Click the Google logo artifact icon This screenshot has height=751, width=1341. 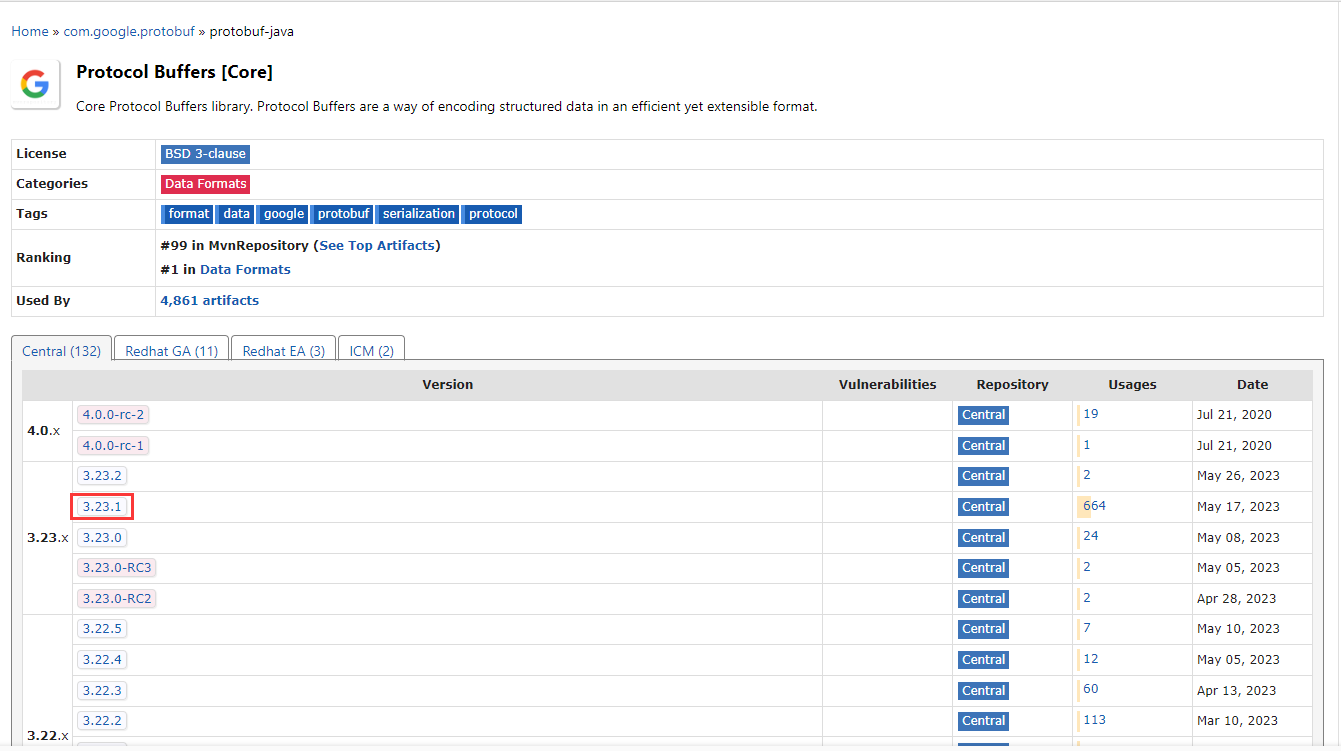pyautogui.click(x=35, y=84)
